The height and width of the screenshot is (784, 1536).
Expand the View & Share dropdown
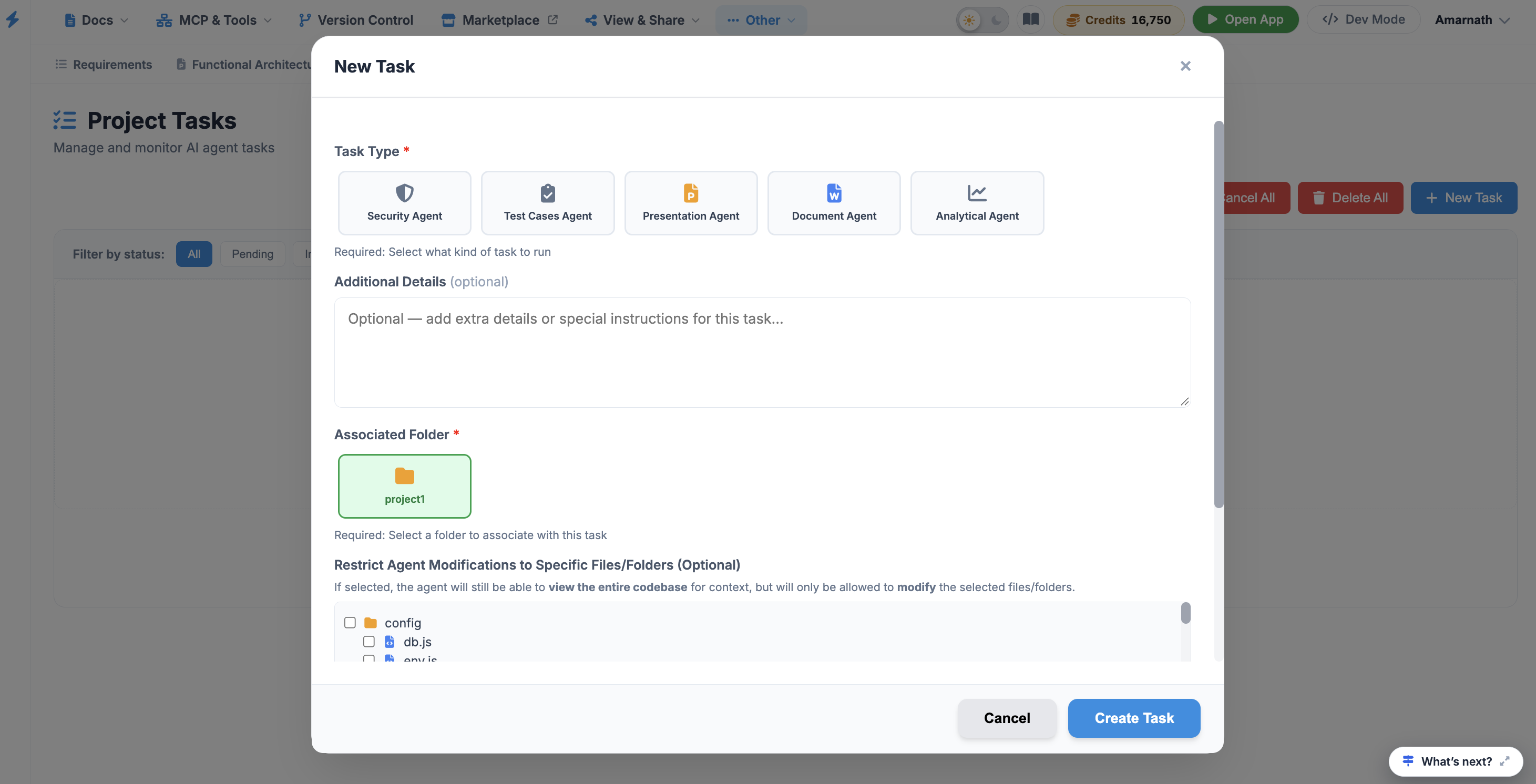642,19
